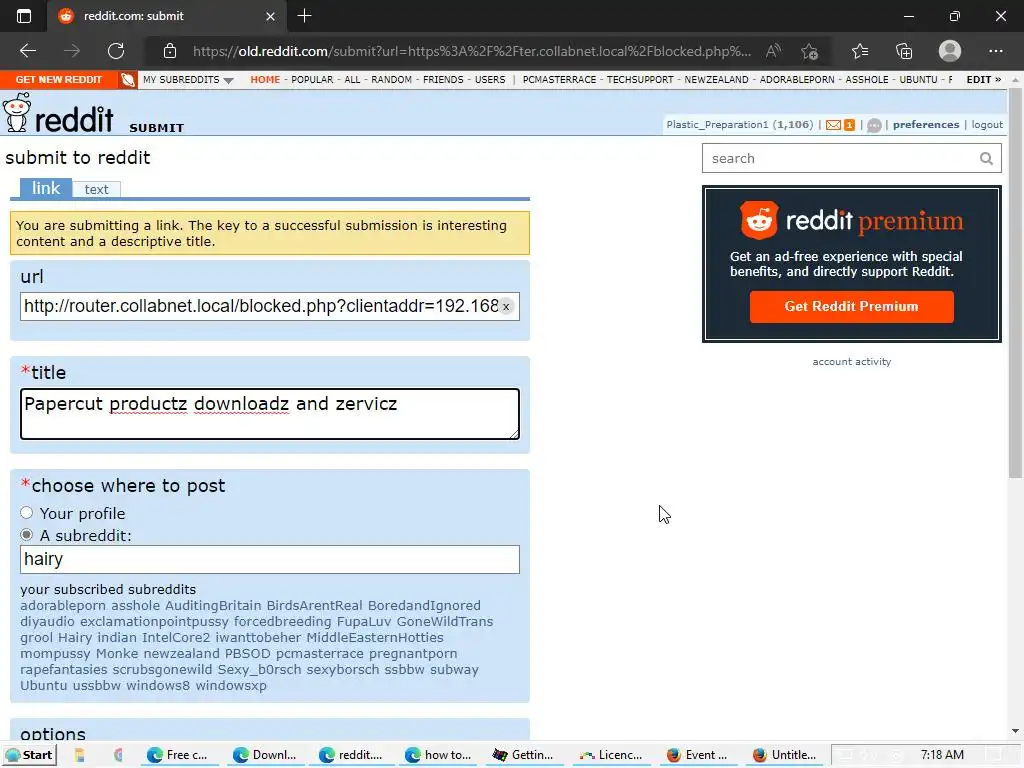1024x768 pixels.
Task: Open the file explorer taskbar icon
Action: click(x=79, y=755)
